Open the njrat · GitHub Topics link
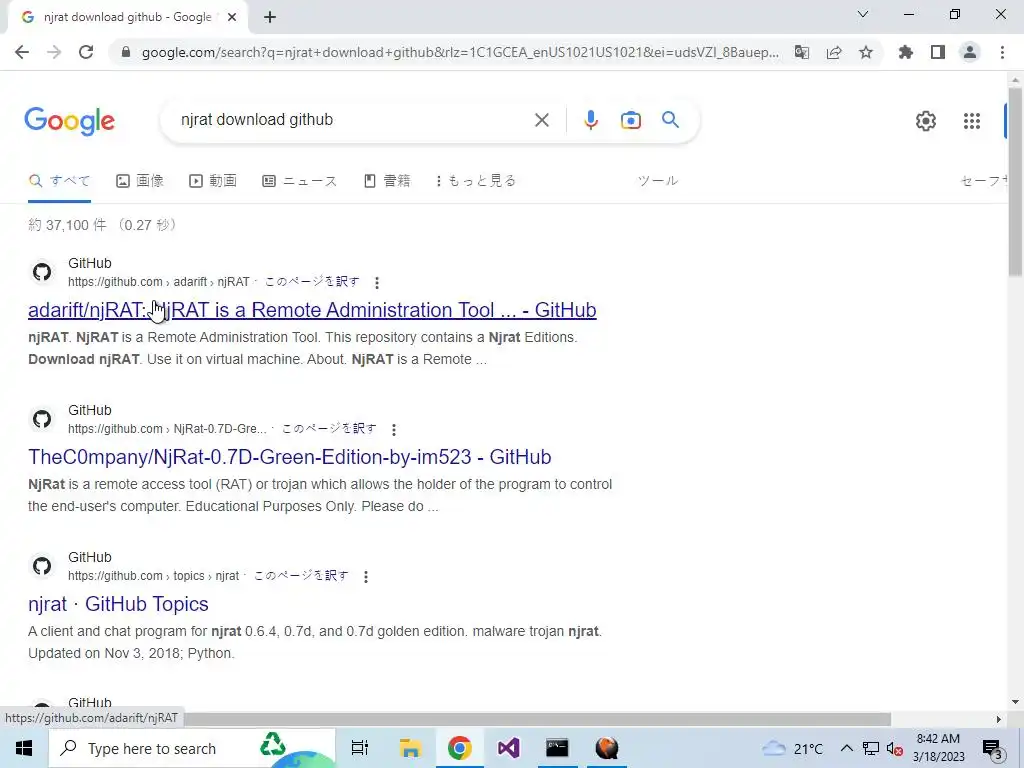This screenshot has height=768, width=1024. pos(118,604)
